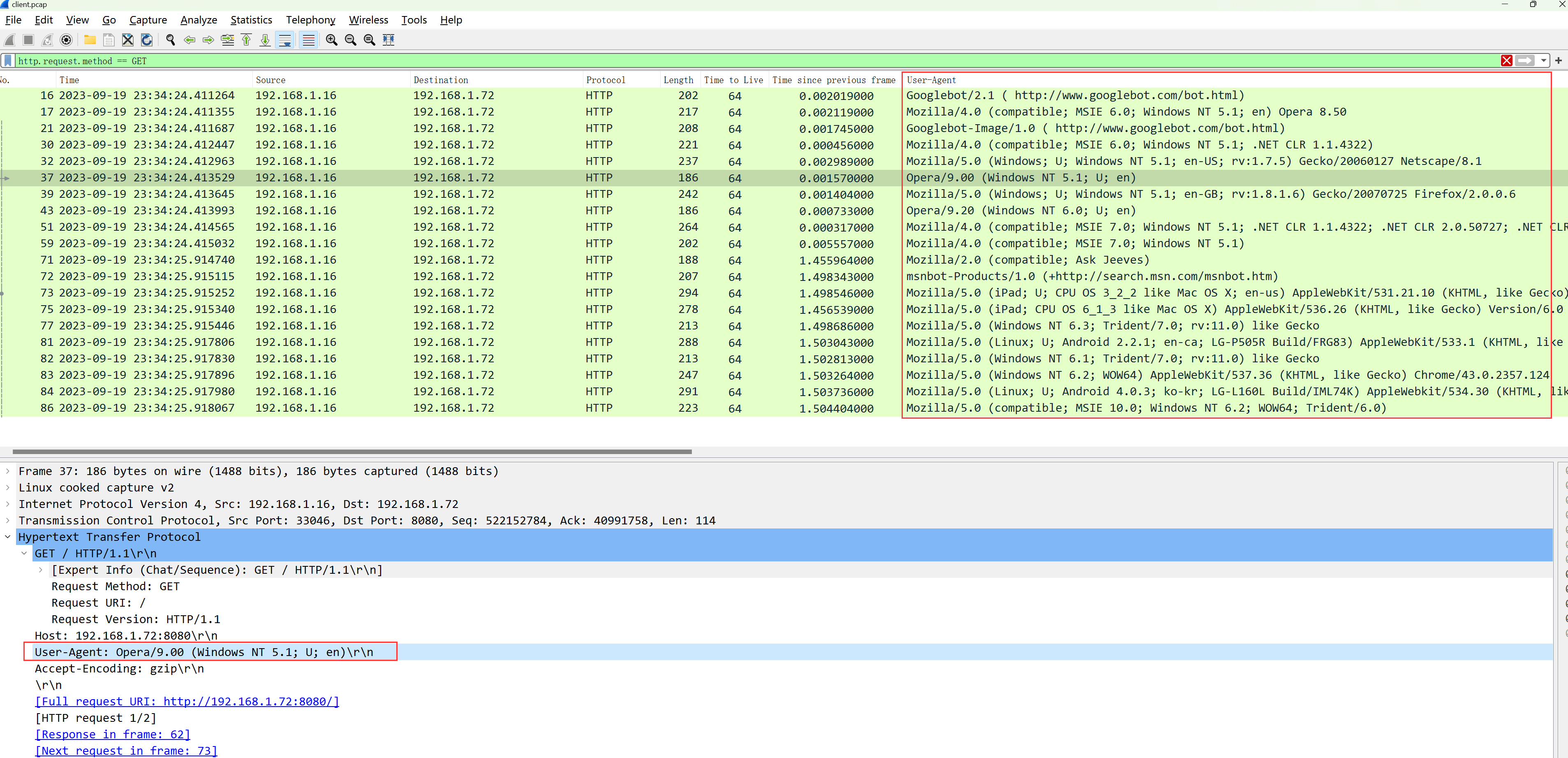The width and height of the screenshot is (1568, 758).
Task: Open the Edit menu
Action: [44, 20]
